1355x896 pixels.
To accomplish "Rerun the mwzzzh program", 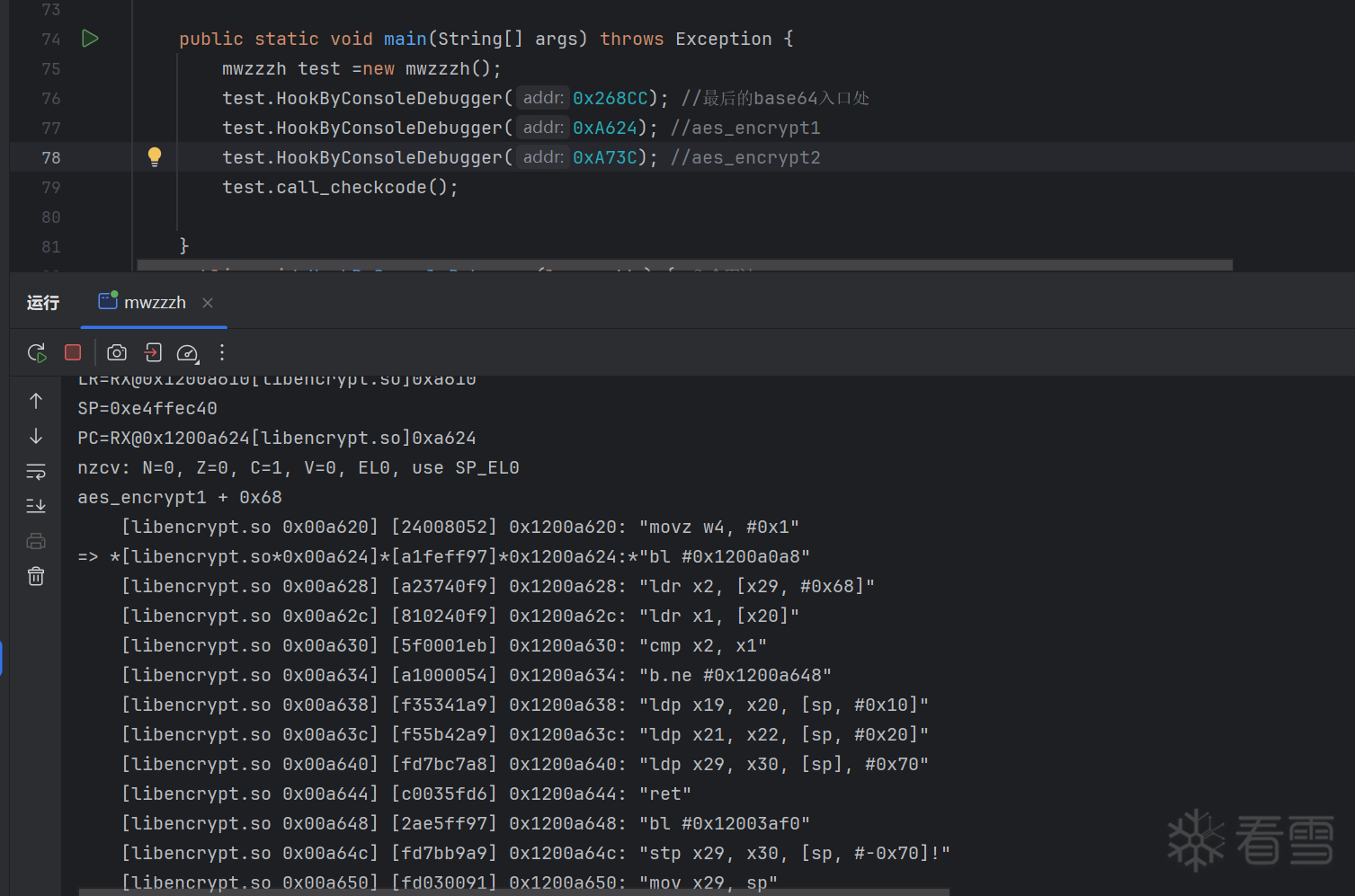I will coord(37,353).
